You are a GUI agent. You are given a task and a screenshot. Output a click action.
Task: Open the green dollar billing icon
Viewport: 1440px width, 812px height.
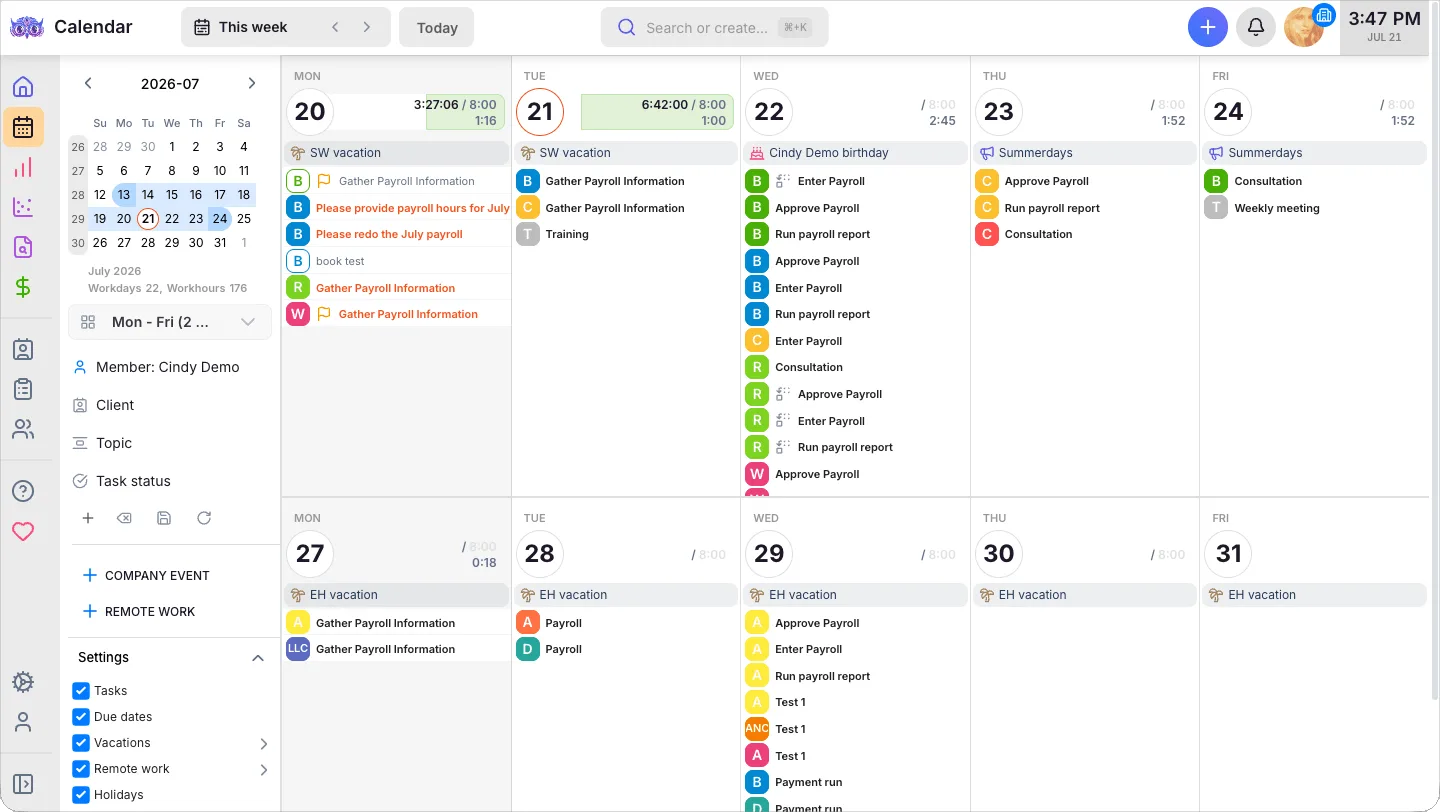coord(23,287)
